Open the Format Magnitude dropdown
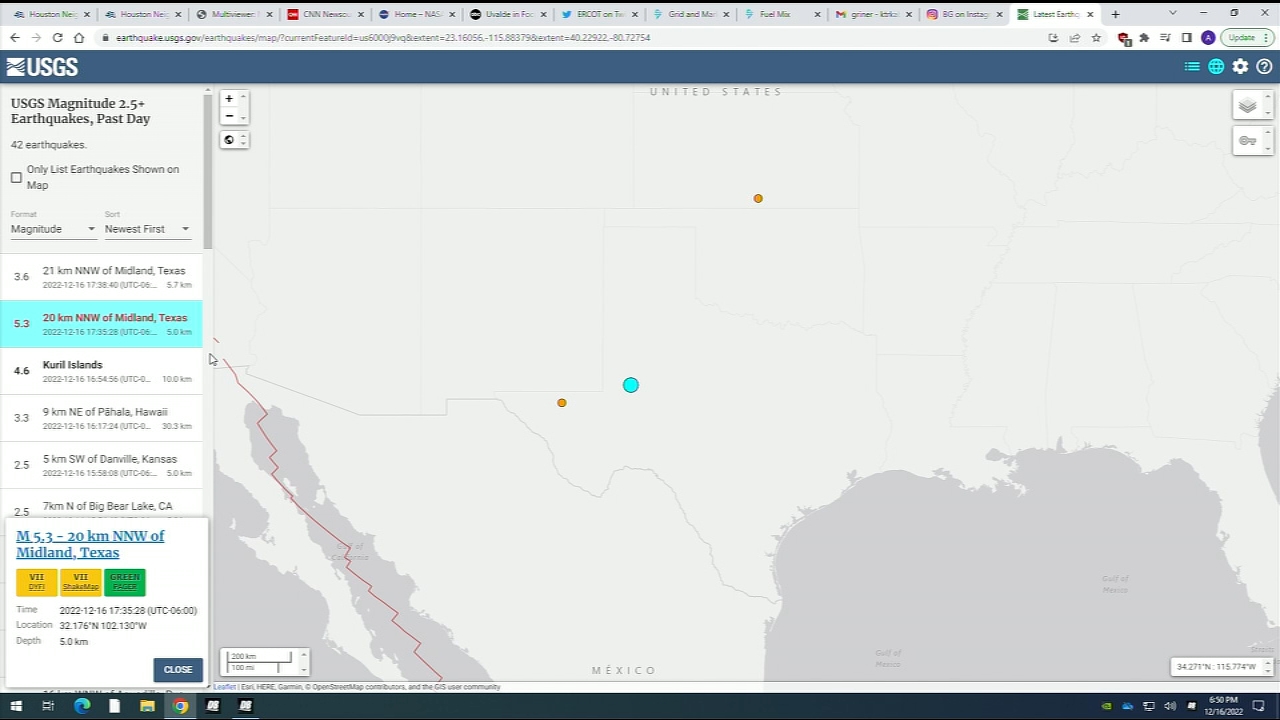This screenshot has height=720, width=1280. click(53, 229)
